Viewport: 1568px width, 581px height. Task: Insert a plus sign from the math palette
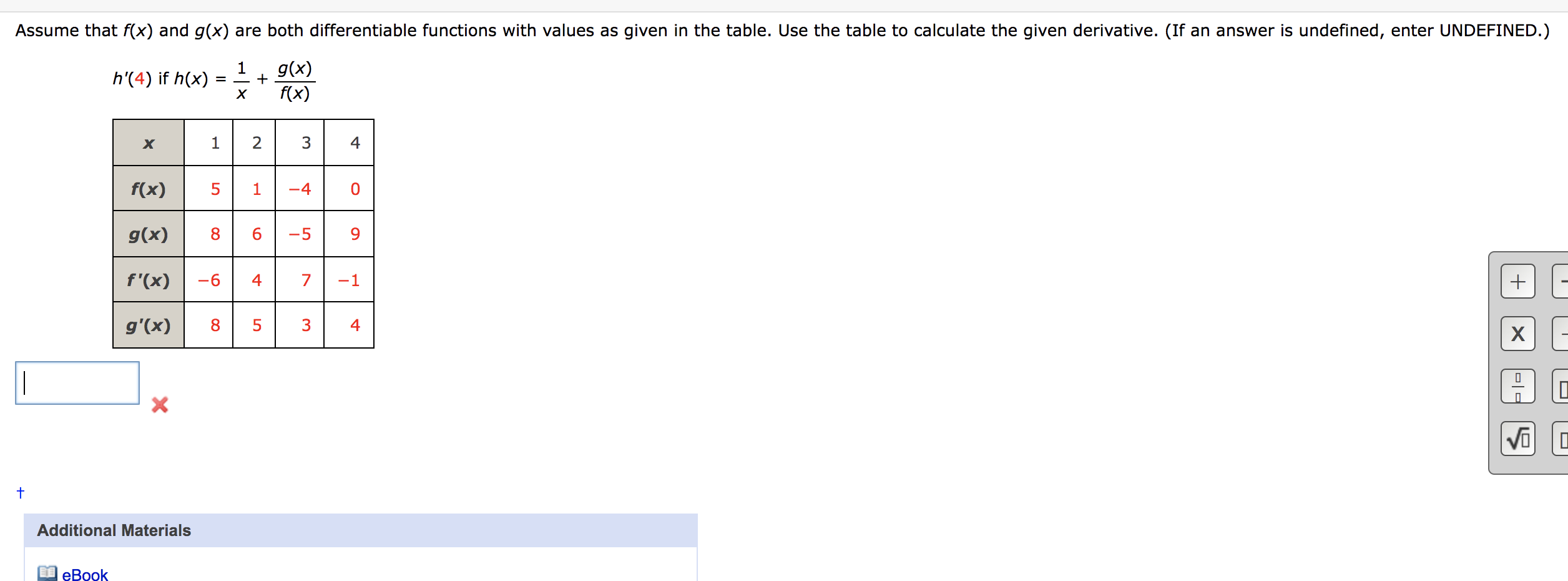1519,281
